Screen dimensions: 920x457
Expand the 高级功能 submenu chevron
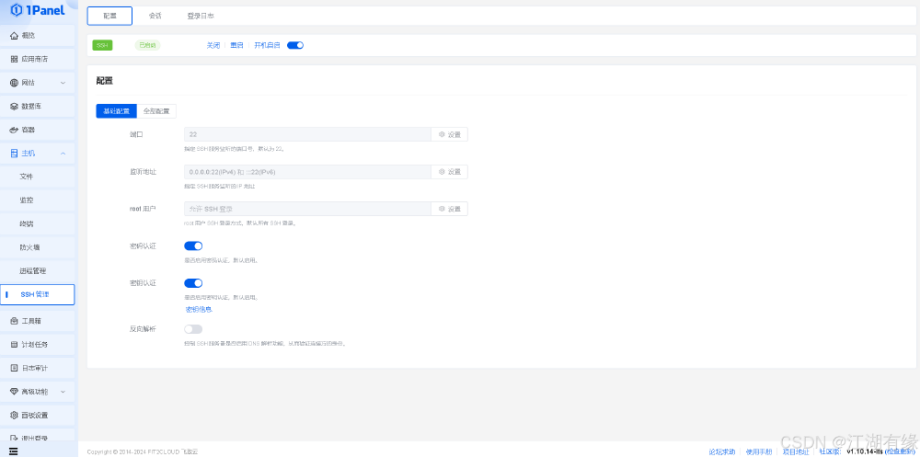tap(63, 391)
